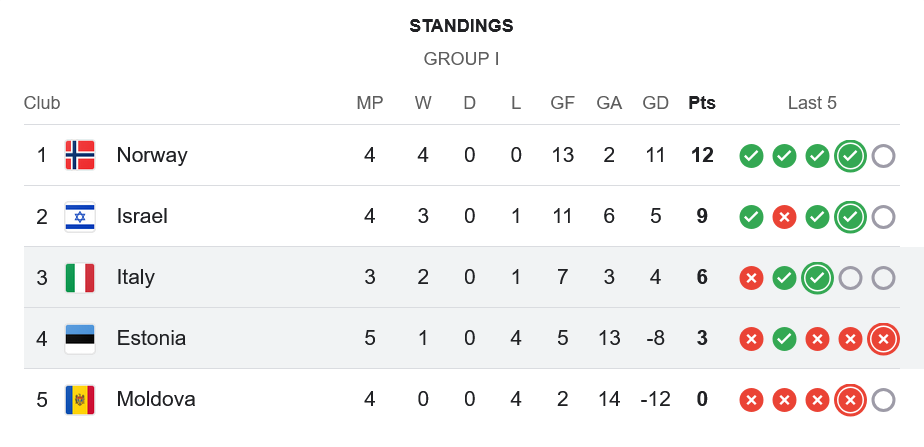This screenshot has width=924, height=447.
Task: Click the Israel flag icon
Action: [80, 216]
